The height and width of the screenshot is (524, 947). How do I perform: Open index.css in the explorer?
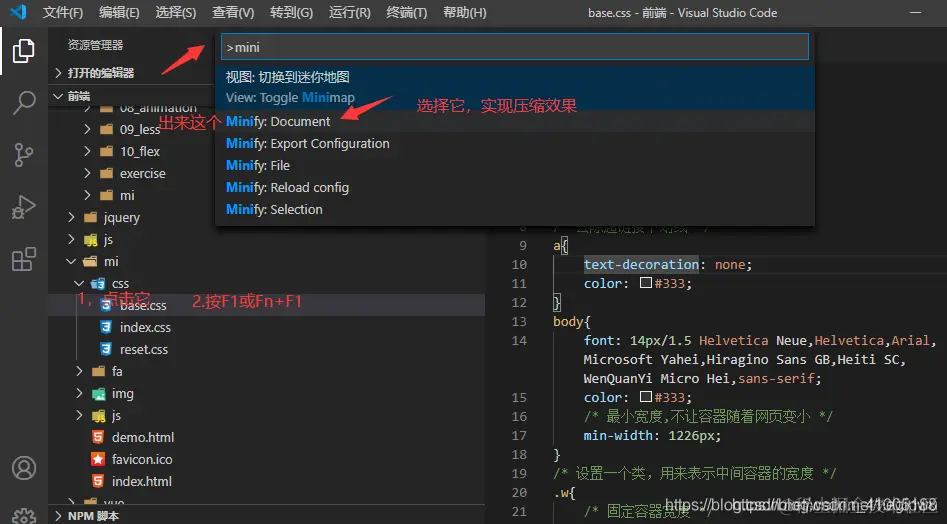tap(145, 327)
